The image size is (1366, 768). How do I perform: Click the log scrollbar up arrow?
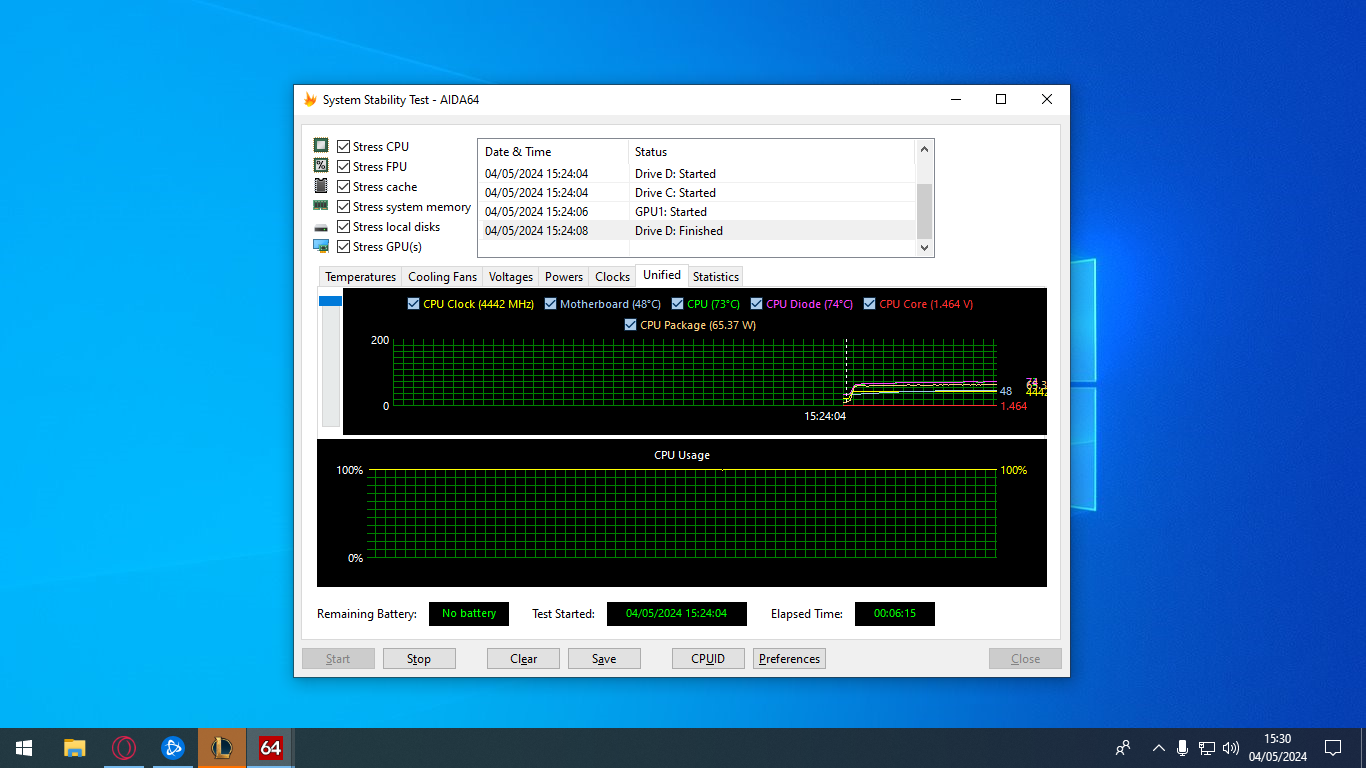[924, 149]
